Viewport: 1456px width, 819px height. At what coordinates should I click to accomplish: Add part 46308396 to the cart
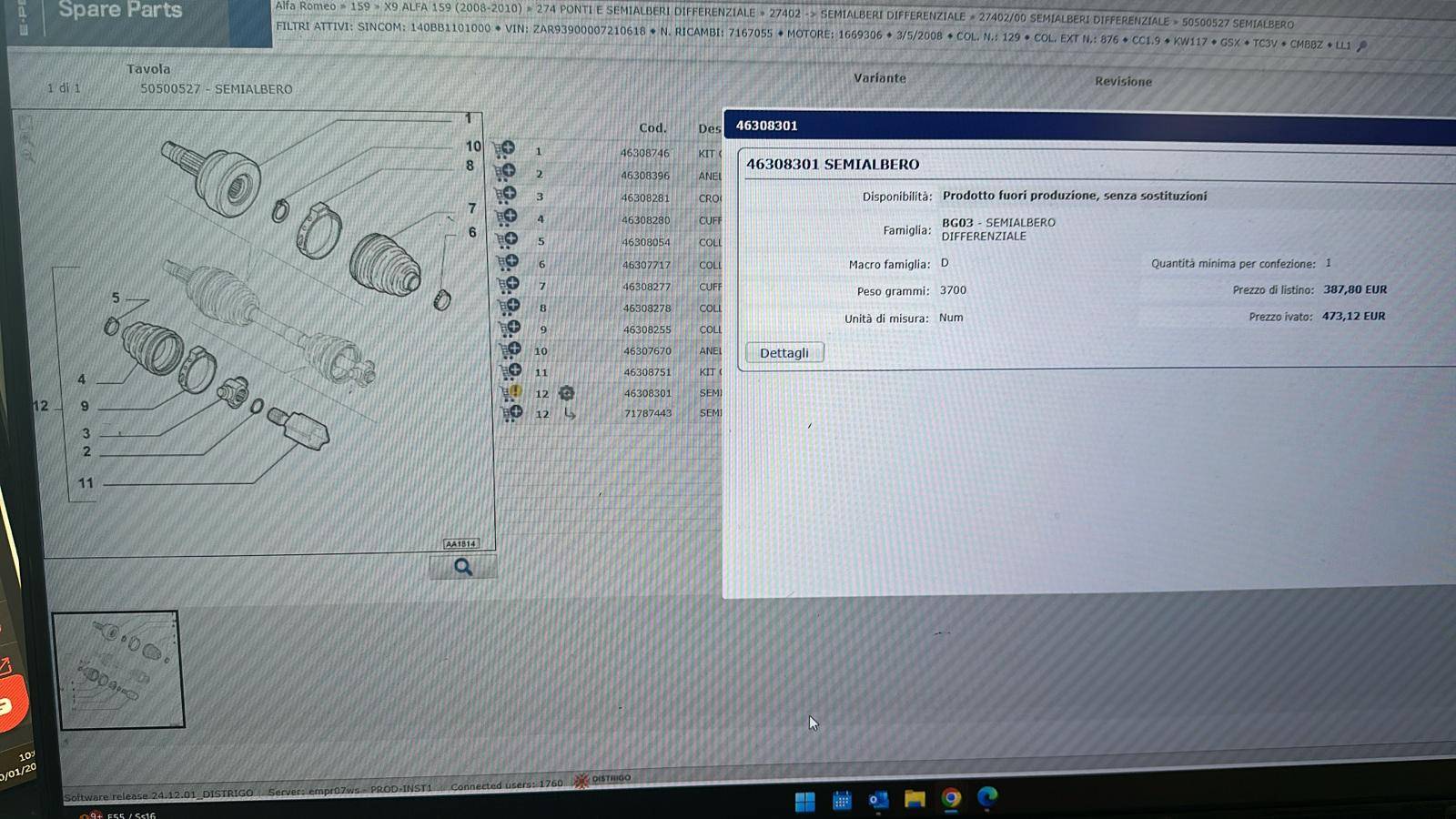coord(505,171)
